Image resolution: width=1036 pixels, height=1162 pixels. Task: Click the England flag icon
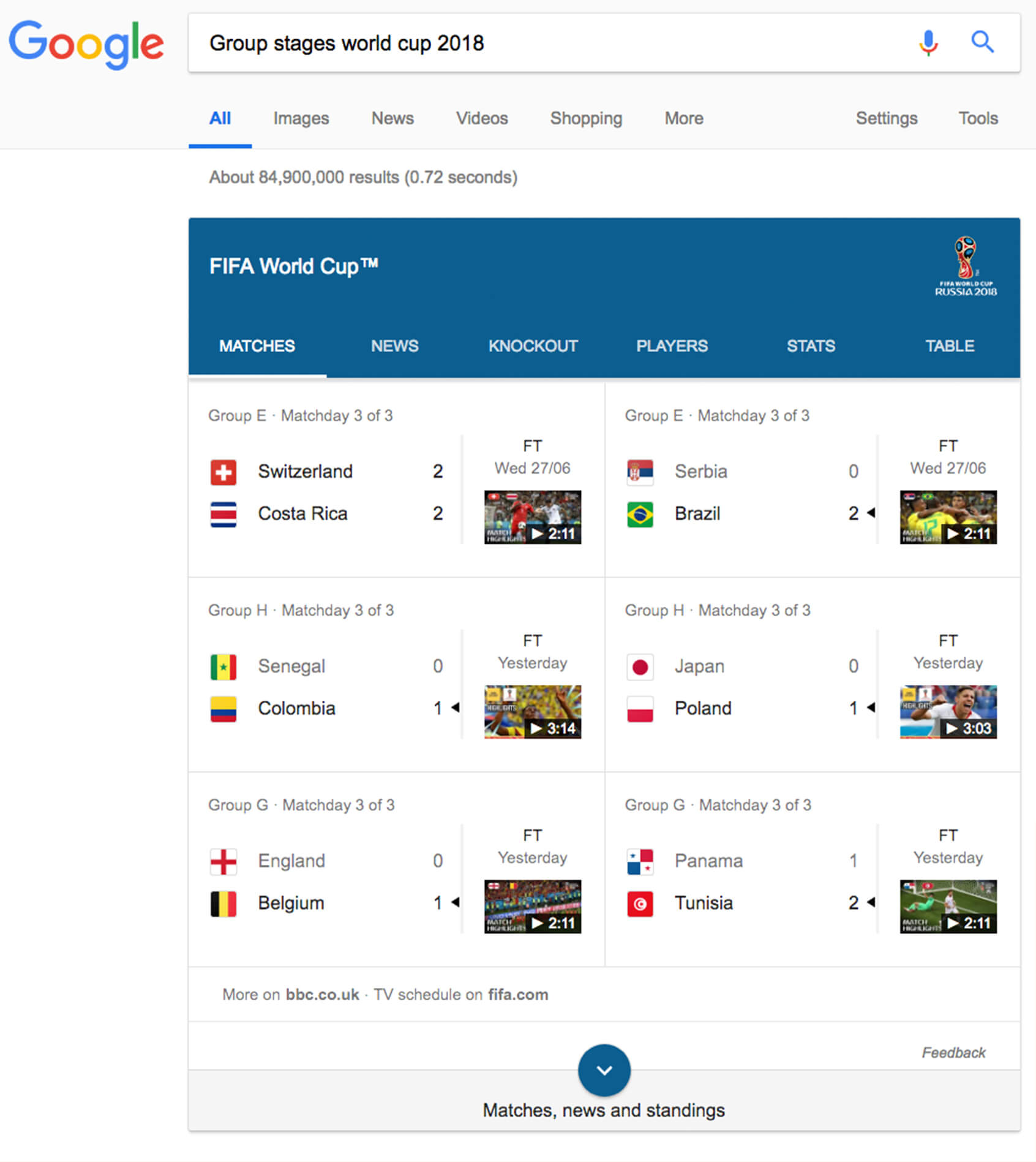tap(223, 862)
